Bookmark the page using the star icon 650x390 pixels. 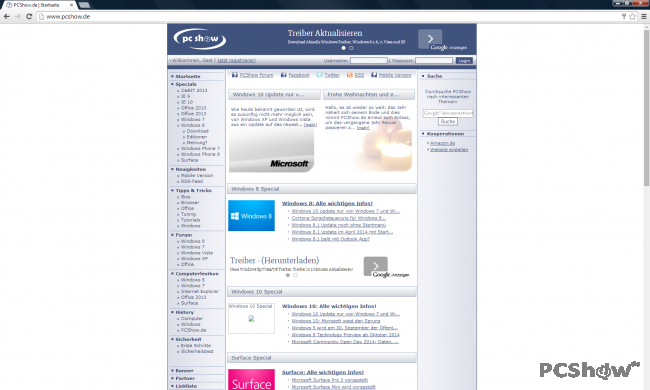pos(632,17)
